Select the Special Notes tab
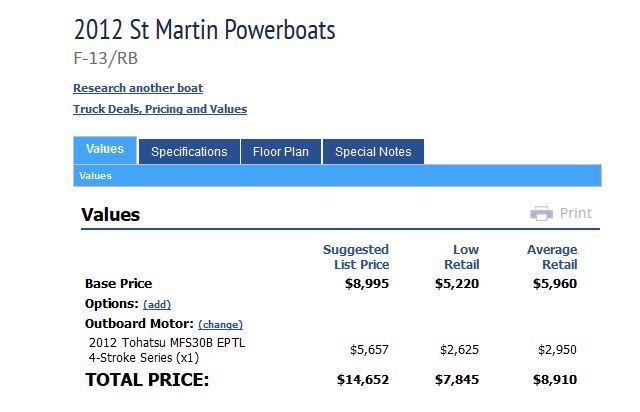Viewport: 640px width, 412px height. click(x=373, y=151)
